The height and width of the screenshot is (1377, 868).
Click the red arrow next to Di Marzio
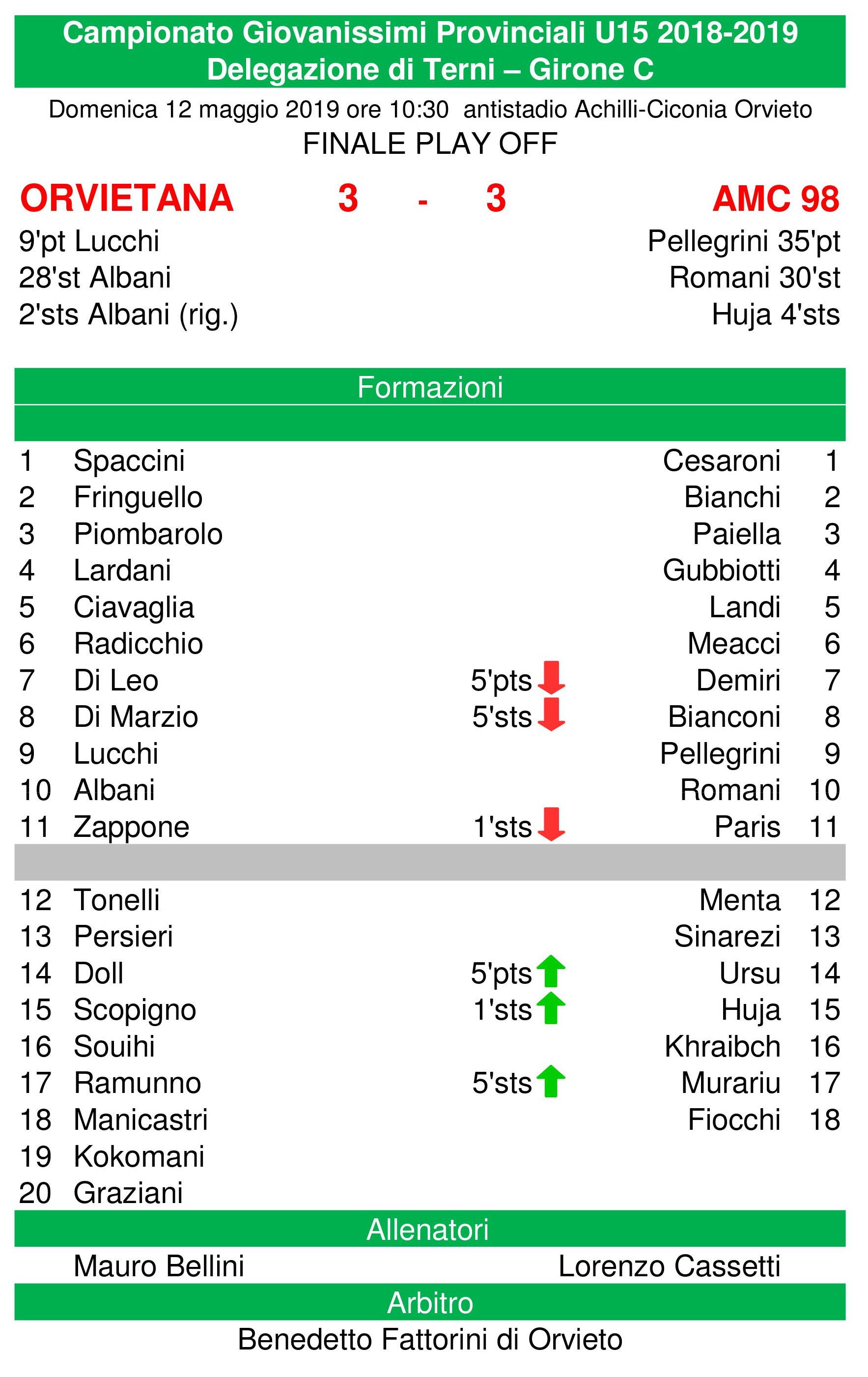point(551,714)
